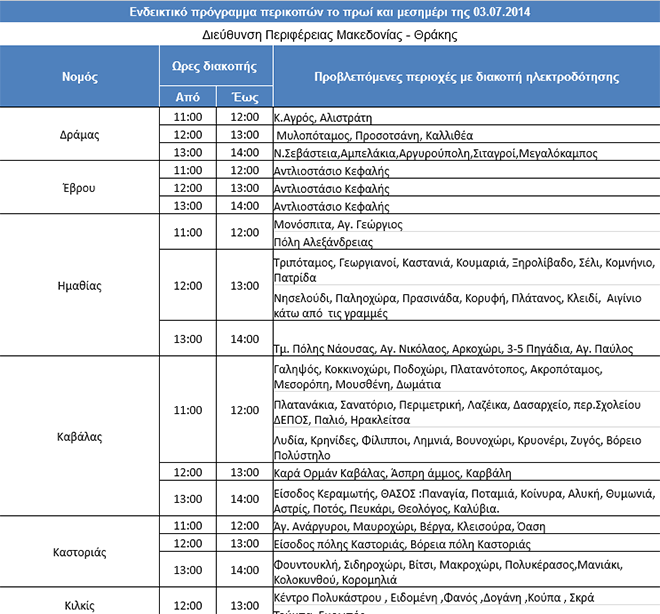Screen dimensions: 660x614
Task: Select the 'Προβλεπόμενες περιοχές' column header
Action: [x=466, y=77]
